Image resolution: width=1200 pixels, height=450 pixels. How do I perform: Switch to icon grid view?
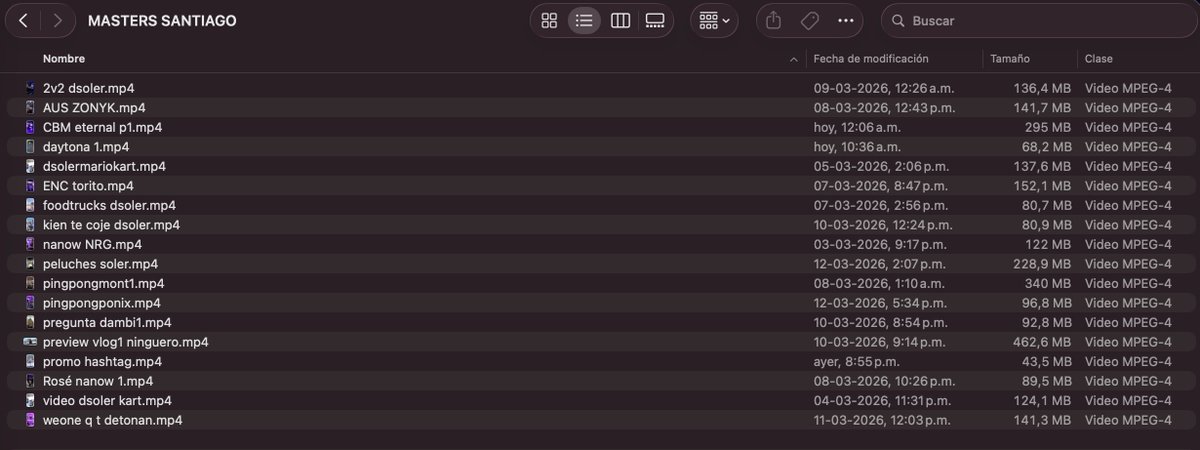point(549,20)
